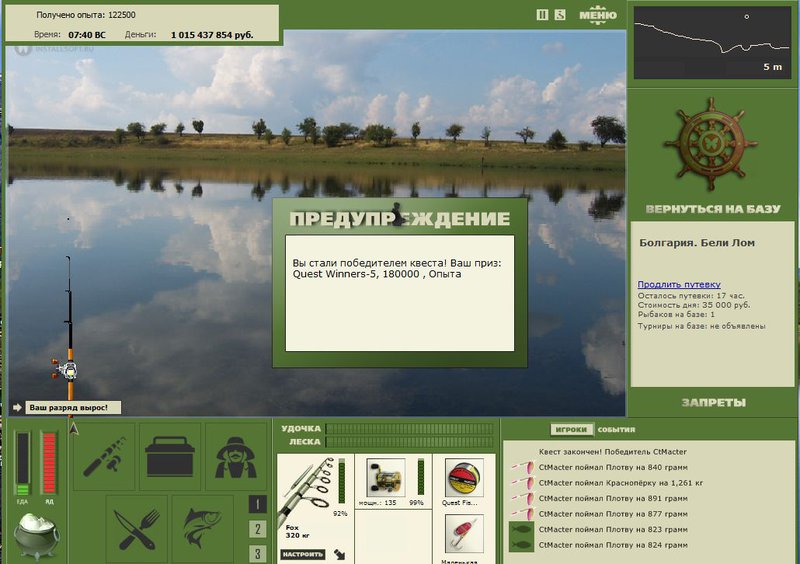The height and width of the screenshot is (564, 800).
Task: Switch to the ИГРОКИ tab
Action: tap(571, 430)
